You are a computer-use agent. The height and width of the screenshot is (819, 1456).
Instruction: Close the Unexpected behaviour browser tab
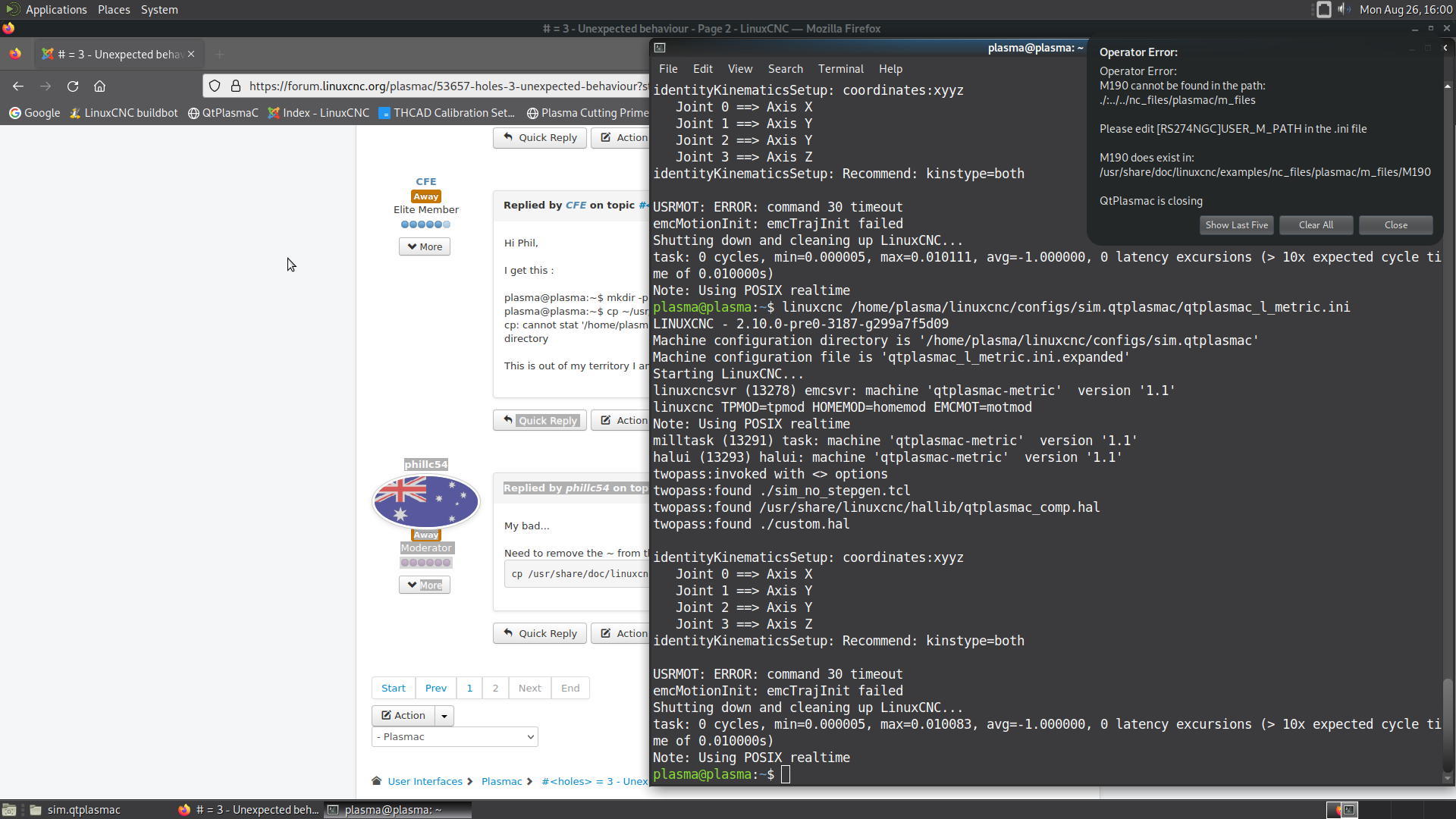[x=191, y=55]
